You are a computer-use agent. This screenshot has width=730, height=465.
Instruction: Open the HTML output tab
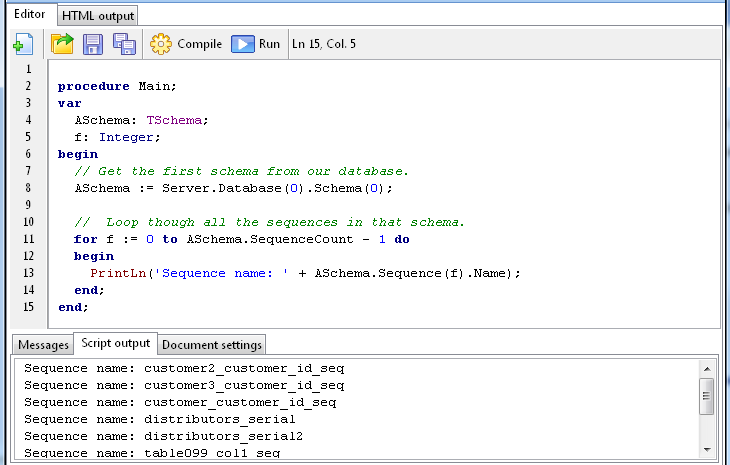(98, 16)
